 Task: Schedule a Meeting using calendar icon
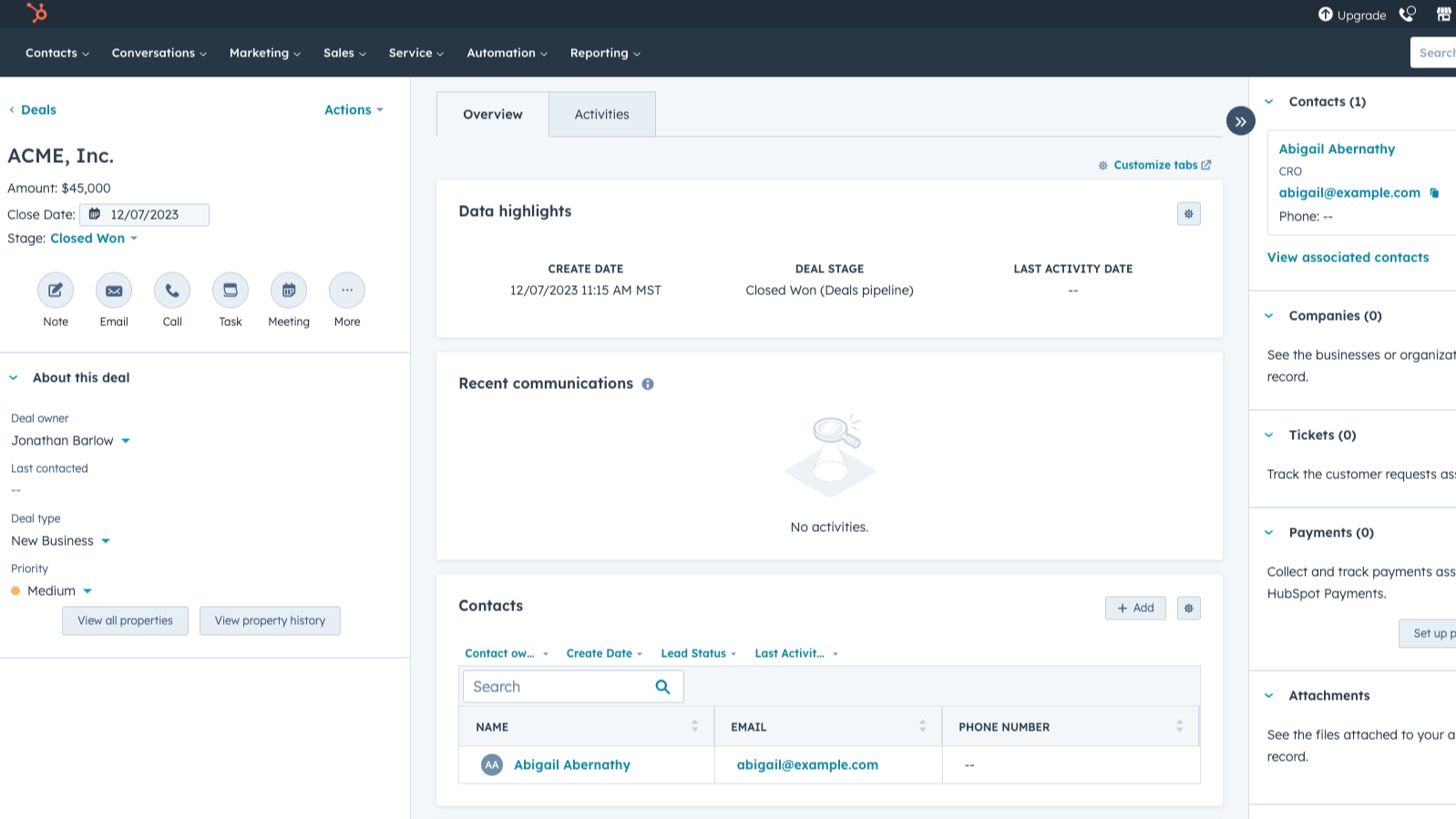[x=289, y=291]
